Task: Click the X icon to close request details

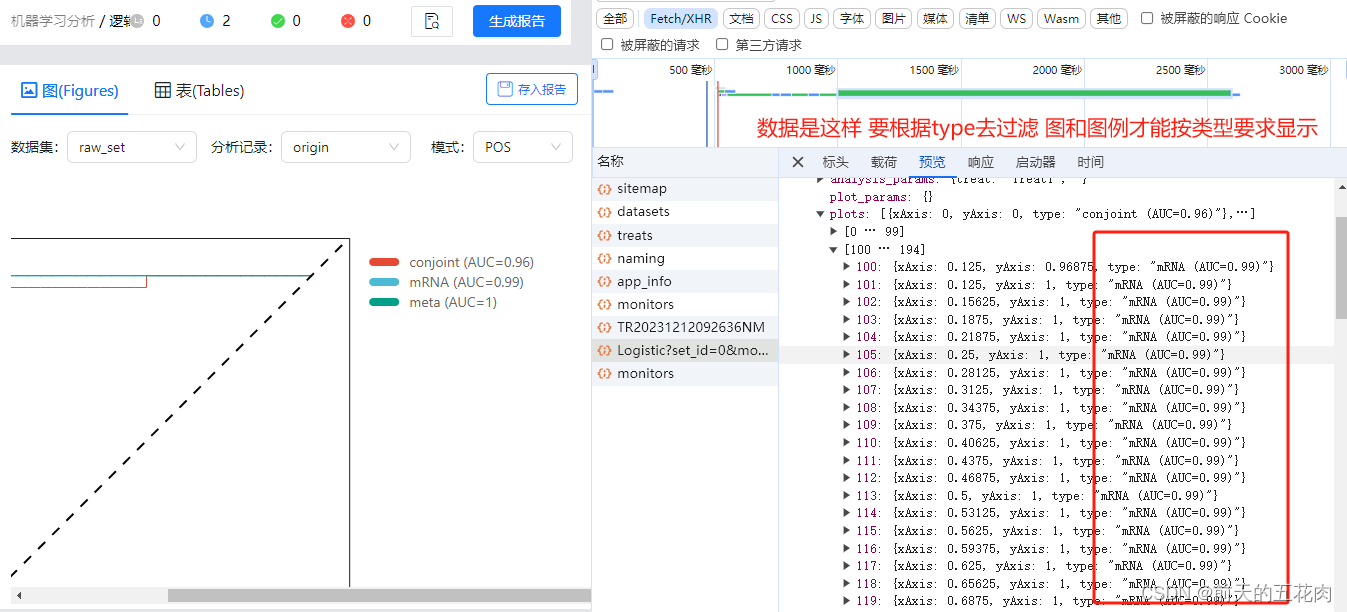Action: click(x=797, y=161)
